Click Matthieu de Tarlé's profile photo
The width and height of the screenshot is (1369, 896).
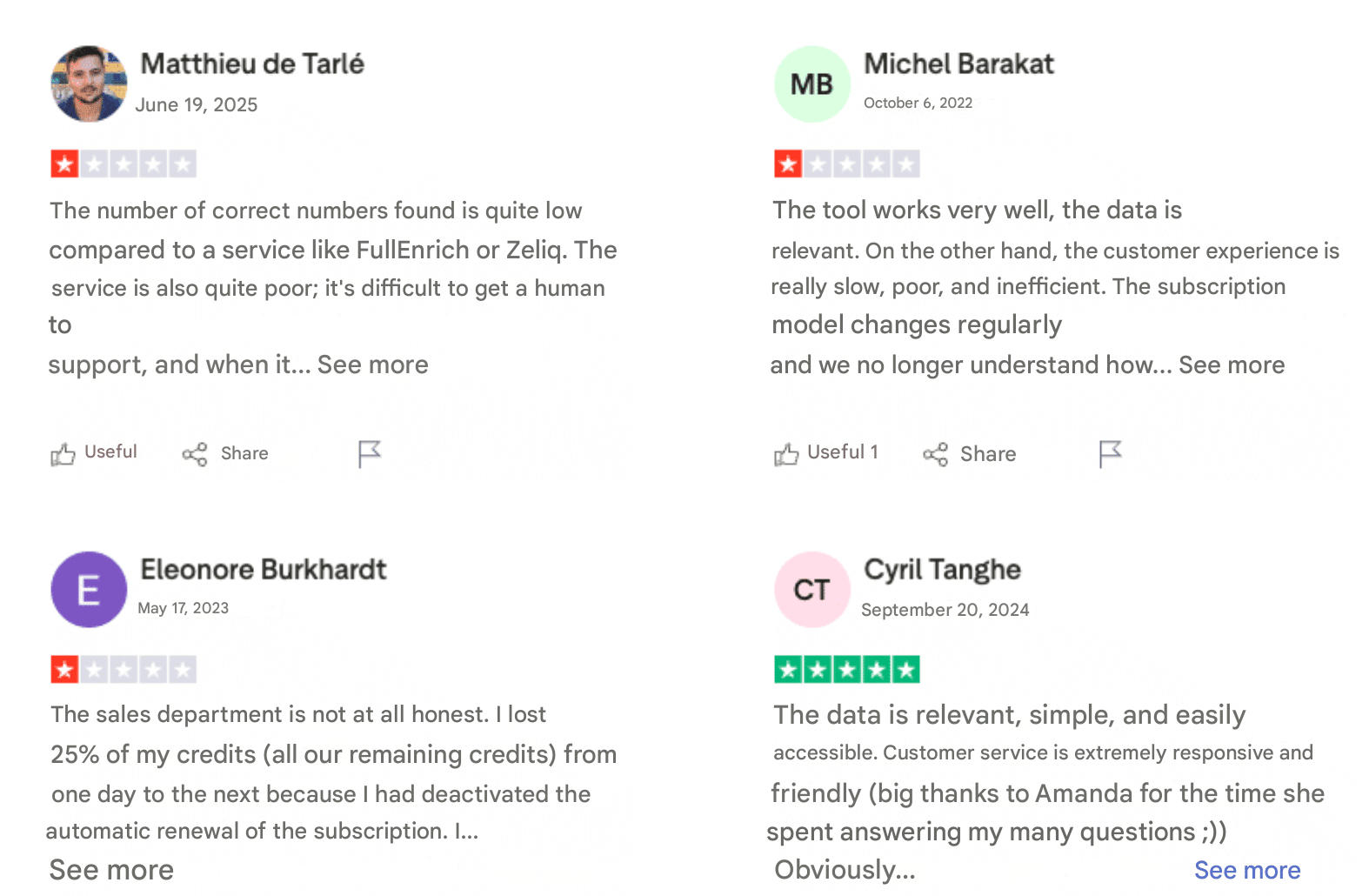coord(89,84)
